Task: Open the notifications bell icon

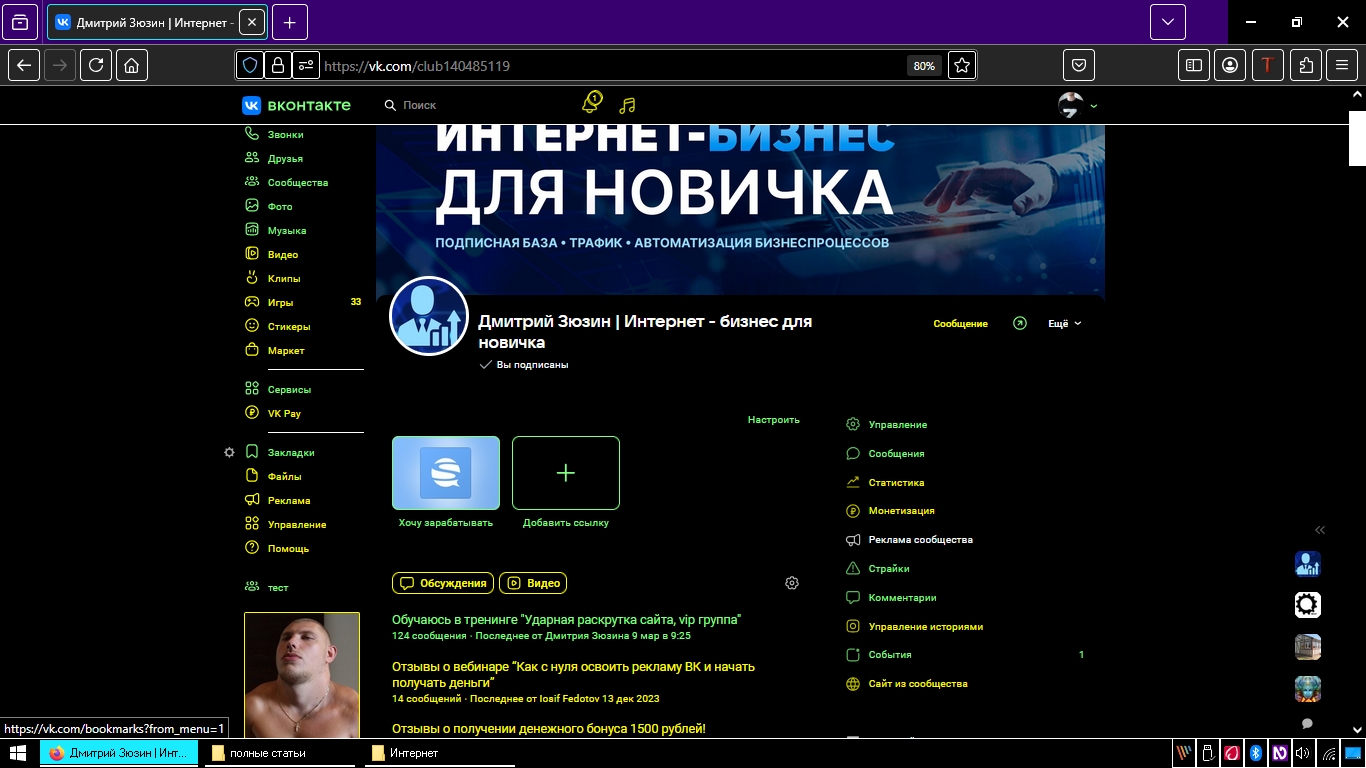Action: click(x=591, y=104)
